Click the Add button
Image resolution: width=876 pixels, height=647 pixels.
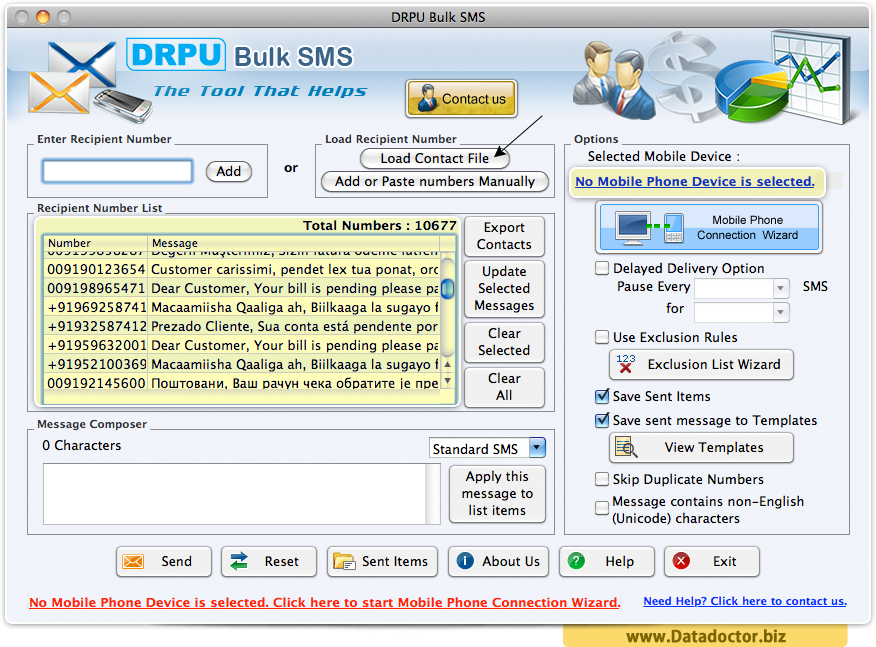pyautogui.click(x=228, y=171)
